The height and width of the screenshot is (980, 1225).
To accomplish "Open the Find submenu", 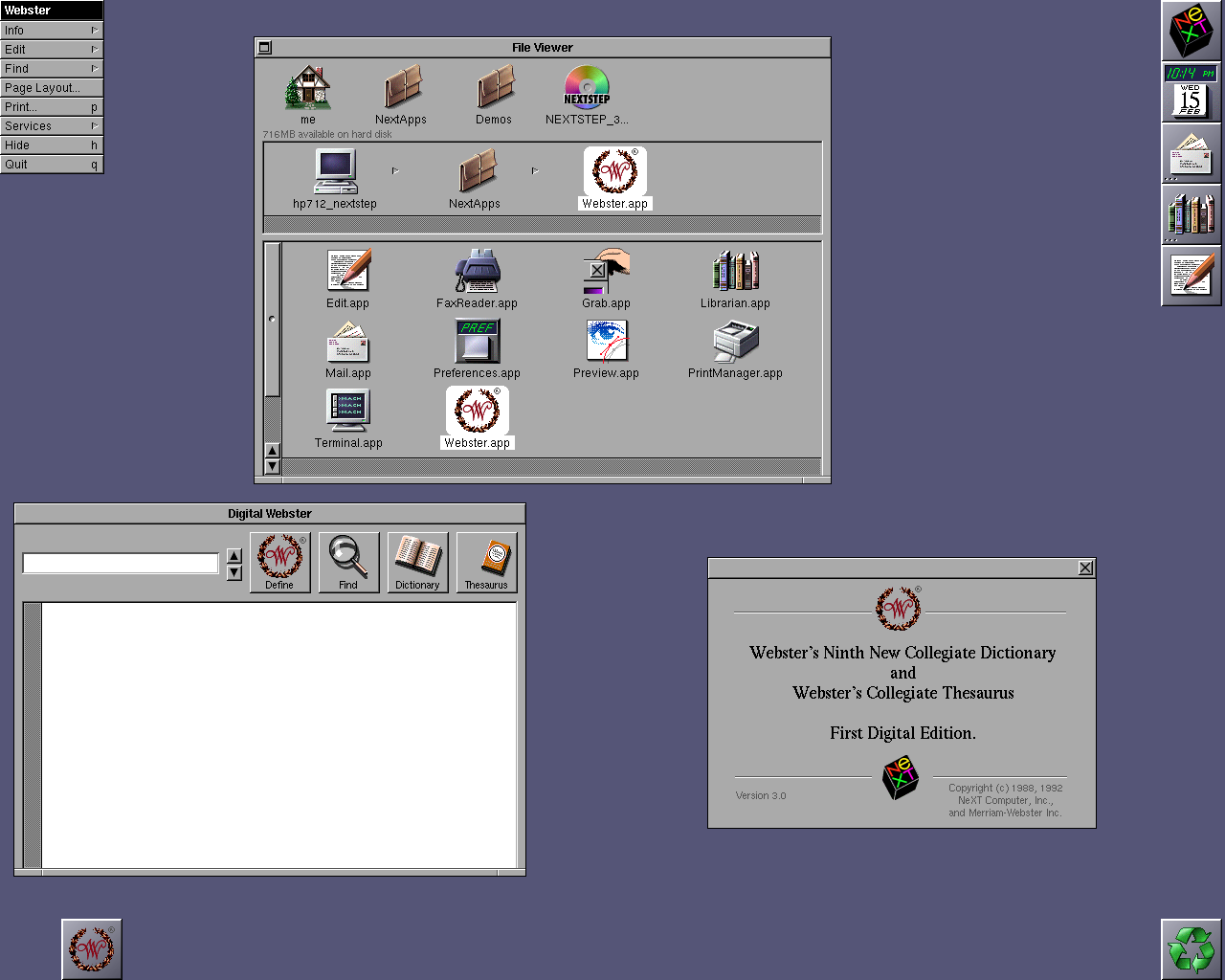I will (52, 69).
